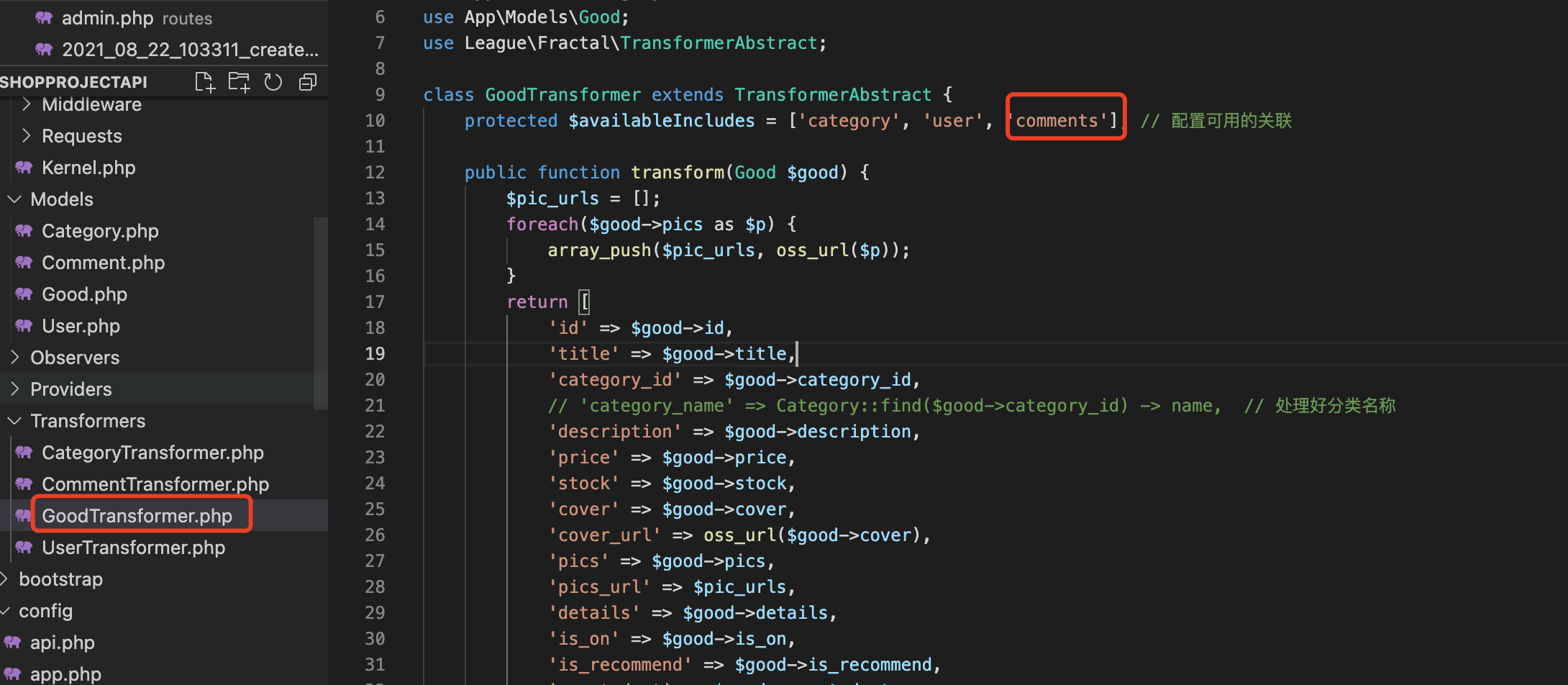Open Category.php model file
This screenshot has width=1568, height=685.
(100, 231)
